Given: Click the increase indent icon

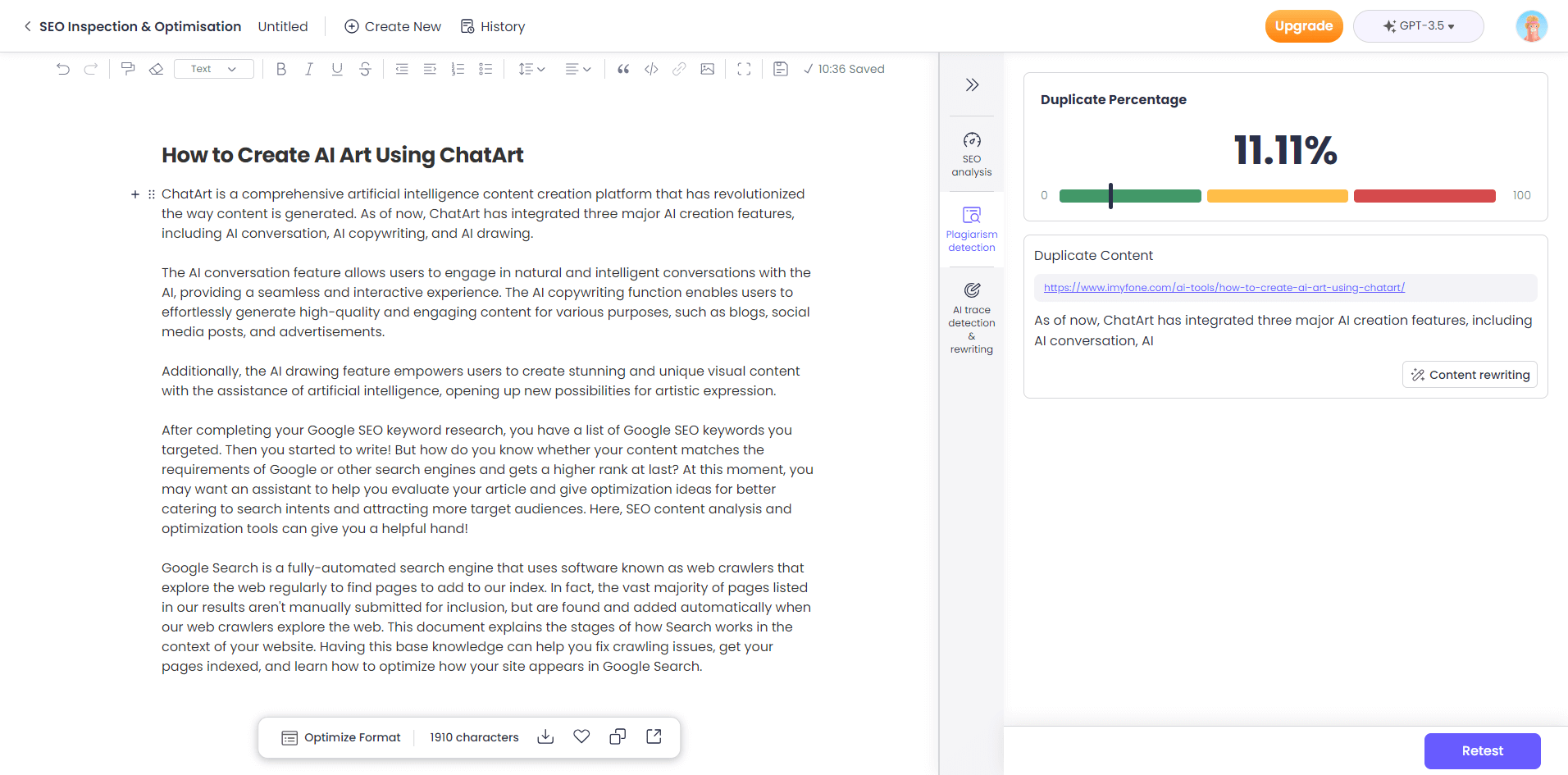Looking at the screenshot, I should click(430, 69).
